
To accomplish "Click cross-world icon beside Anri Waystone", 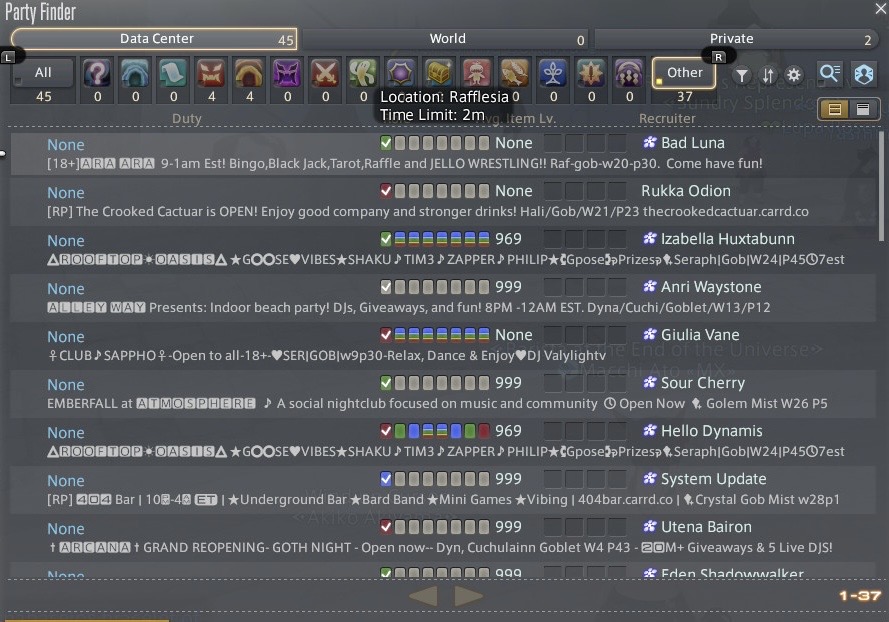I will coord(650,286).
